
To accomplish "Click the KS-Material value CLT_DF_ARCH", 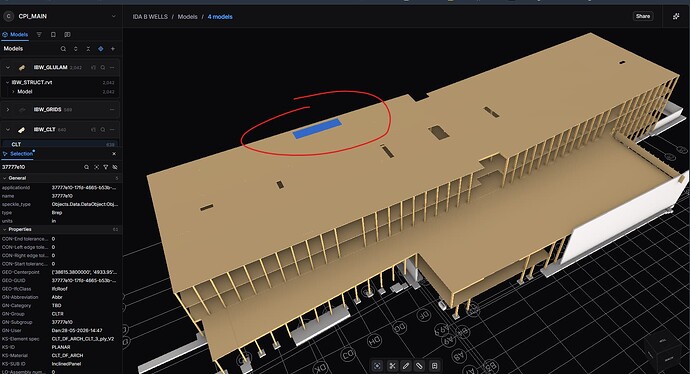I will point(67,356).
